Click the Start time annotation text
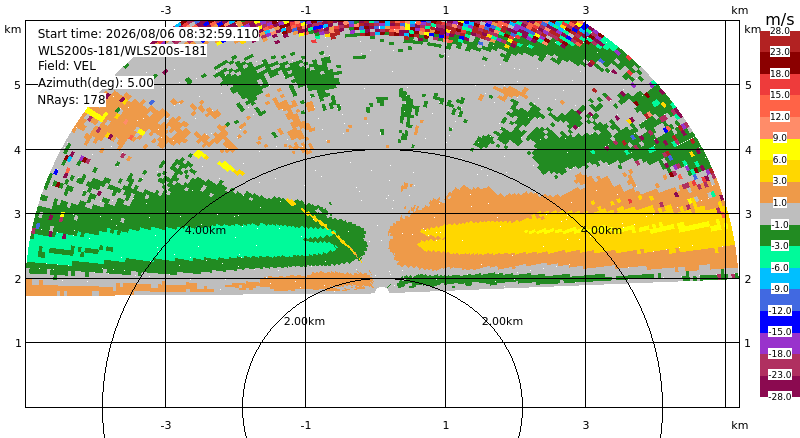This screenshot has height=438, width=800. click(148, 34)
